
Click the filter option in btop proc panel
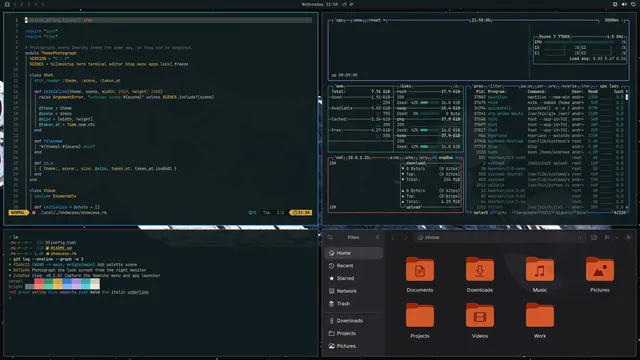pos(495,86)
